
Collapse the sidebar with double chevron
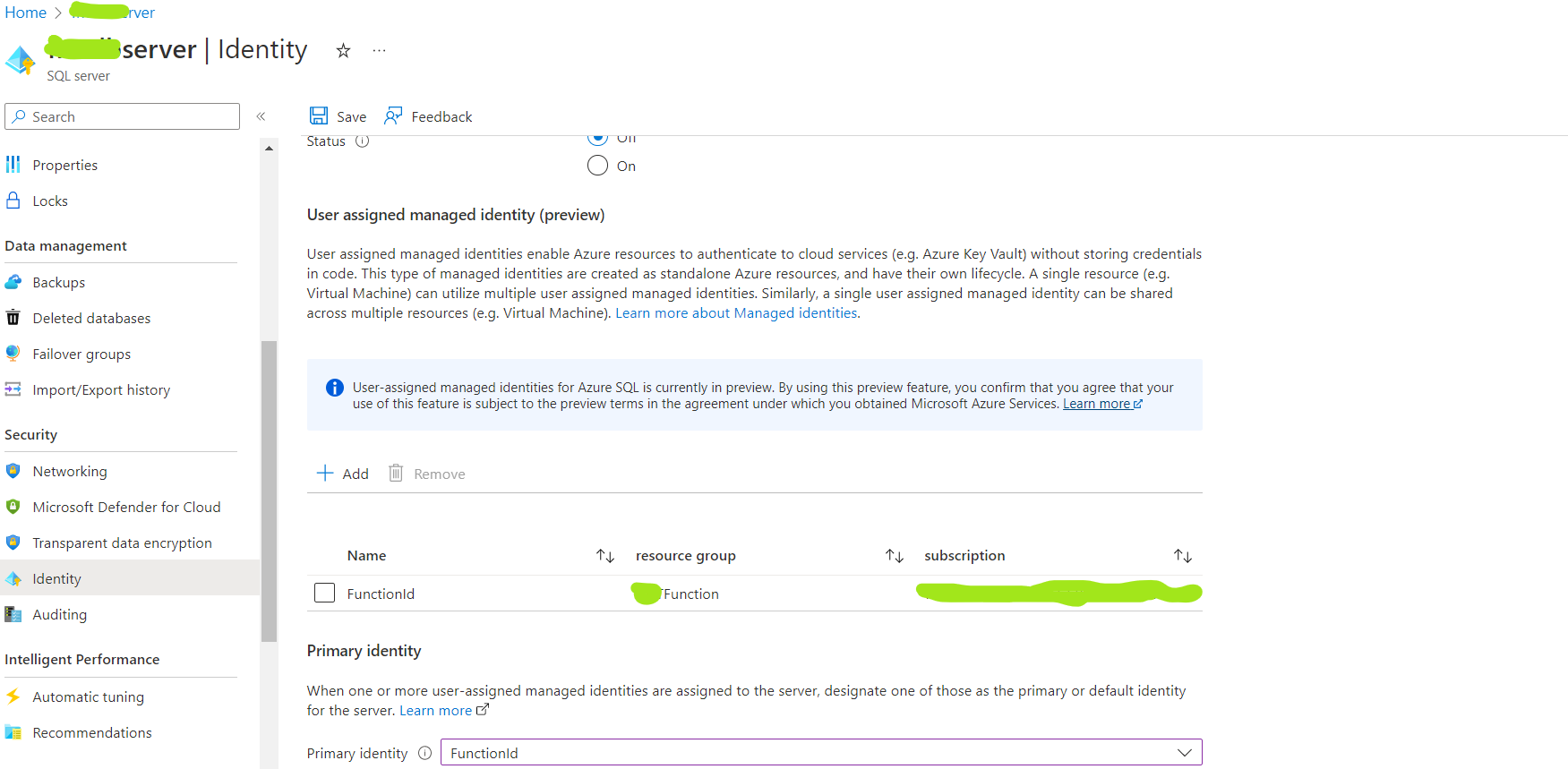[261, 116]
